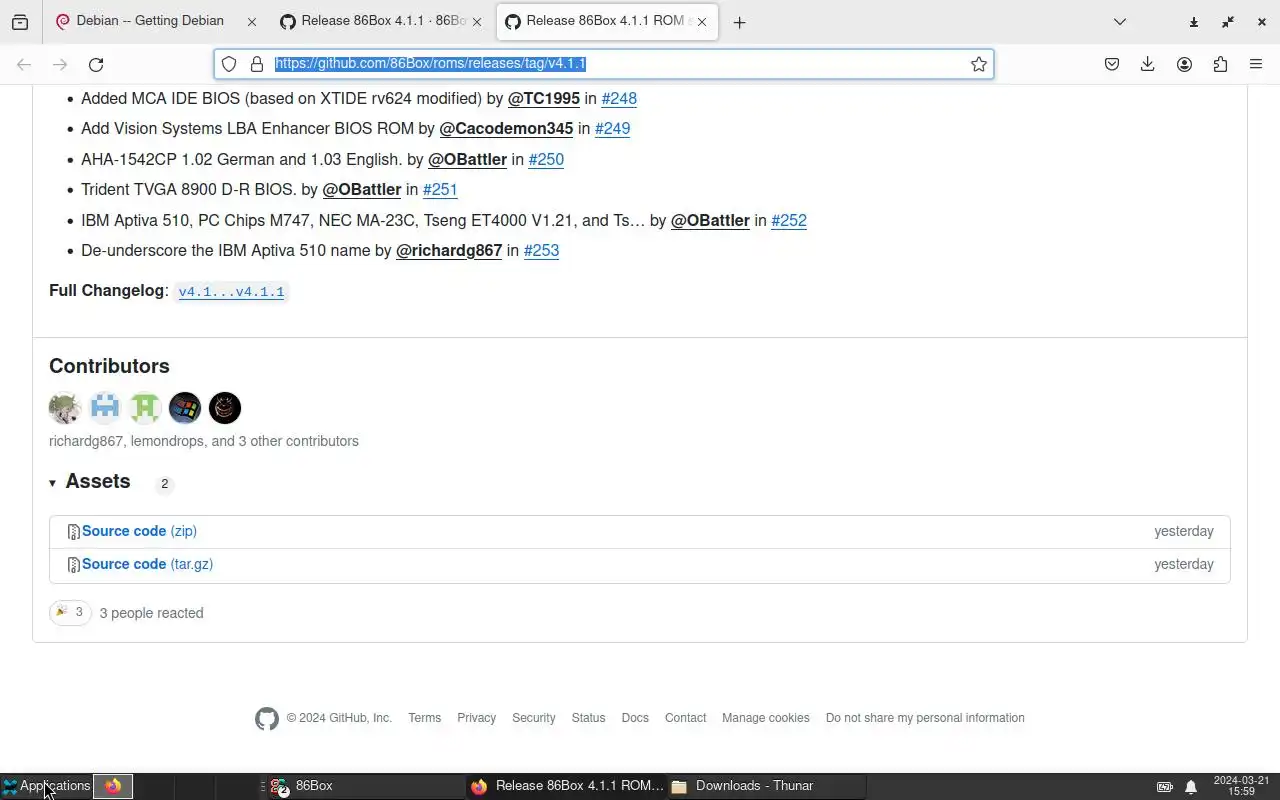Screen dimensions: 1280x800
Task: Click the GitHub logo in the footer
Action: coord(267,718)
